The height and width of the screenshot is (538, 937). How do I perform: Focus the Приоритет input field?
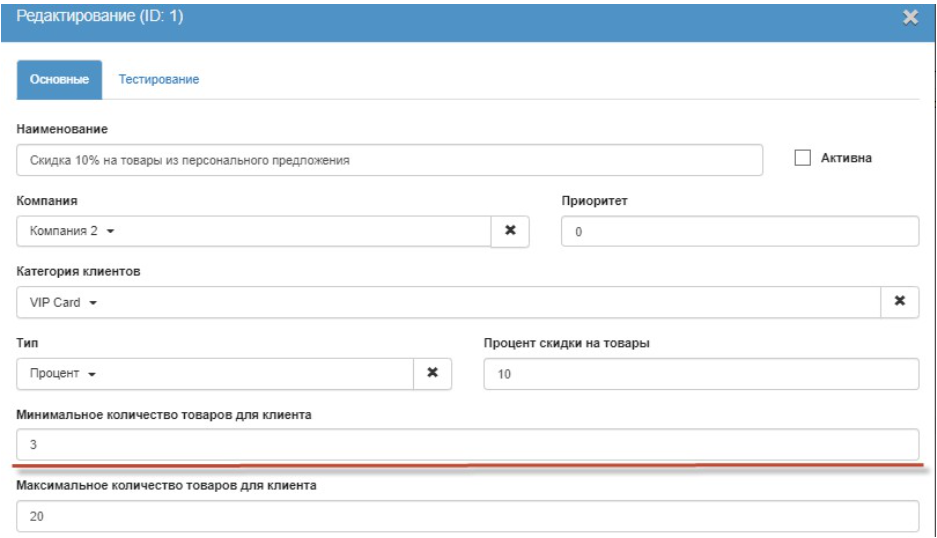[x=739, y=231]
